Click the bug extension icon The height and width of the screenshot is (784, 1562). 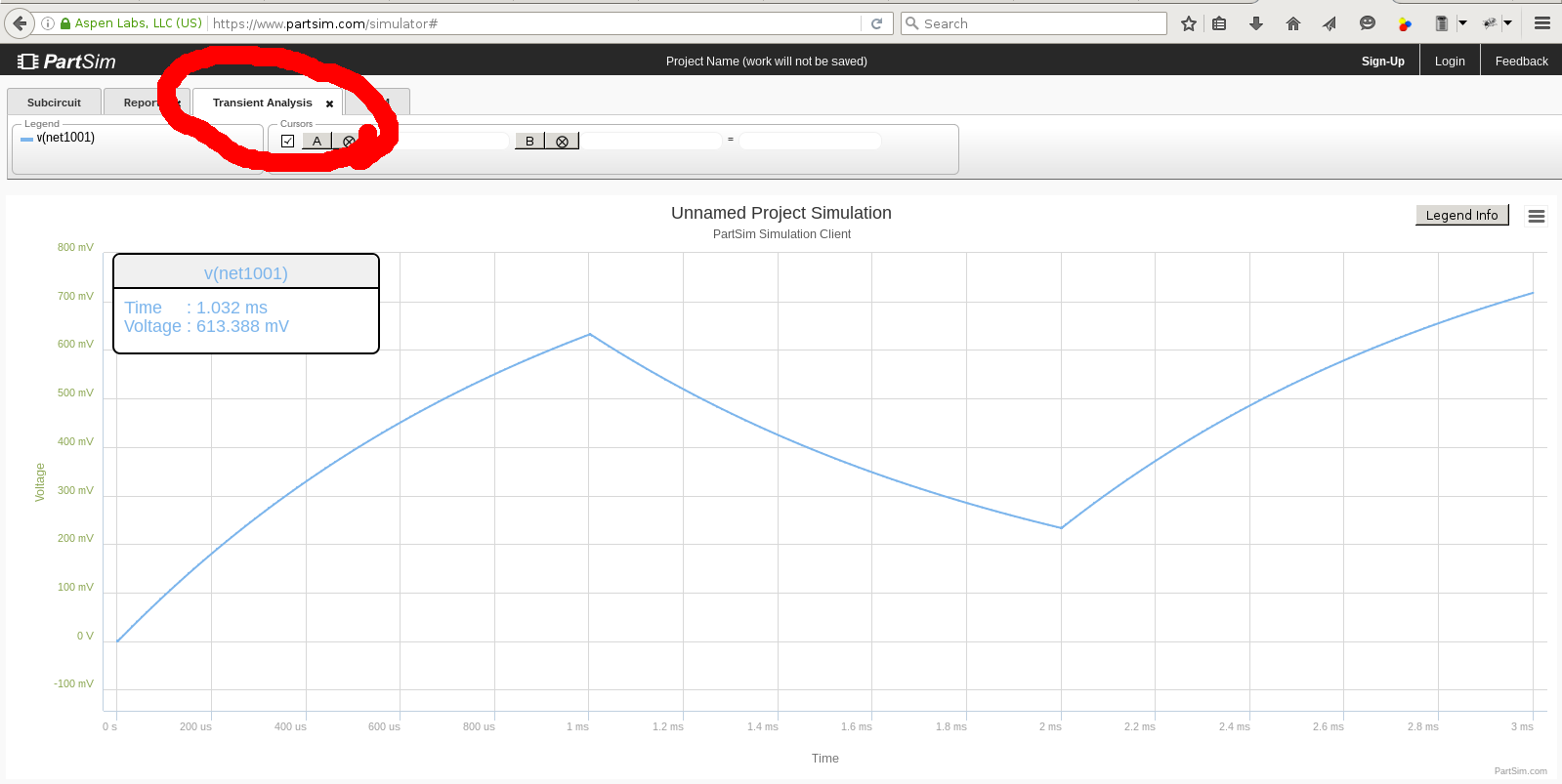(1490, 23)
